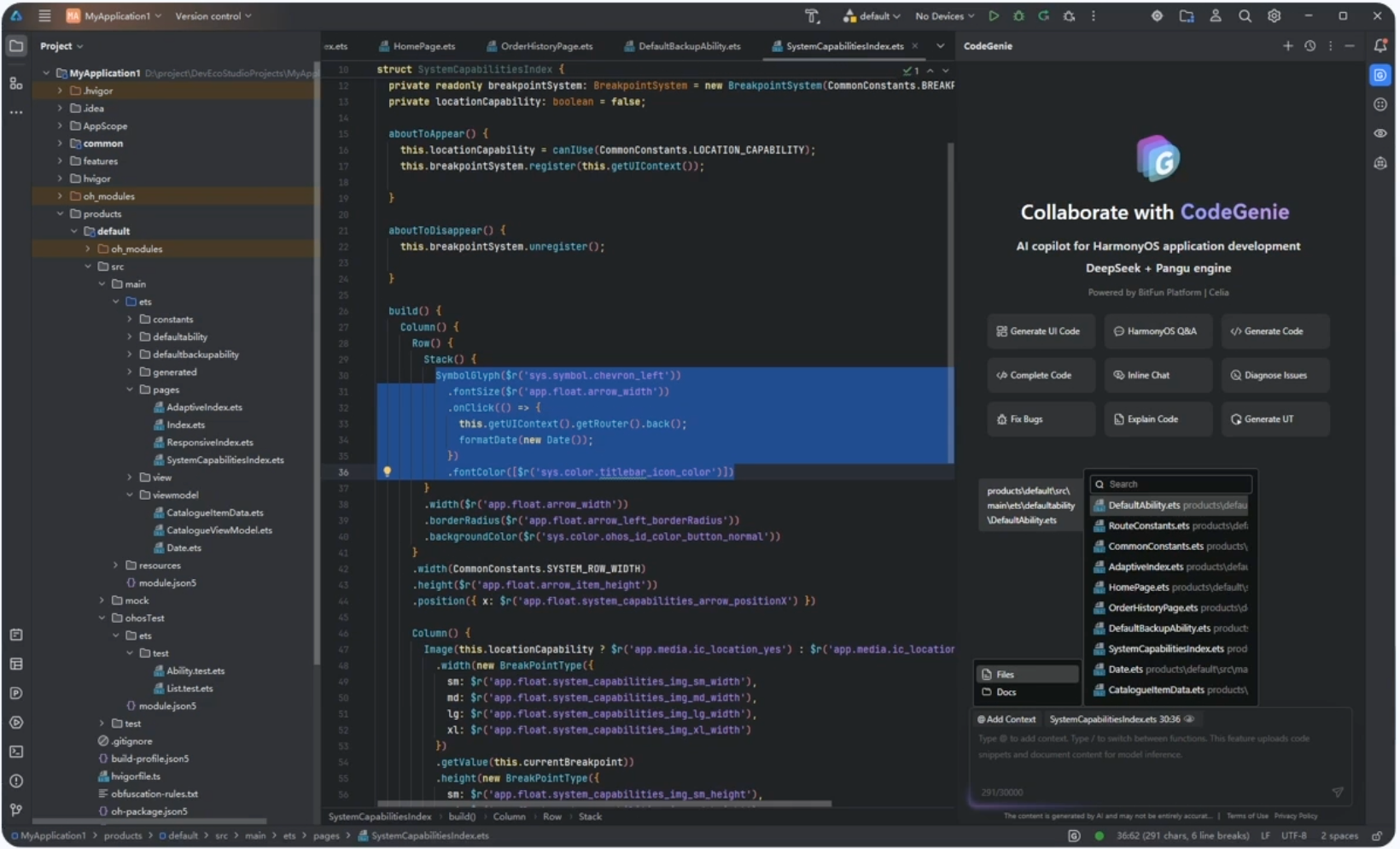Image resolution: width=1400 pixels, height=849 pixels.
Task: Open the toolbar more actions kebab
Action: [x=1094, y=16]
